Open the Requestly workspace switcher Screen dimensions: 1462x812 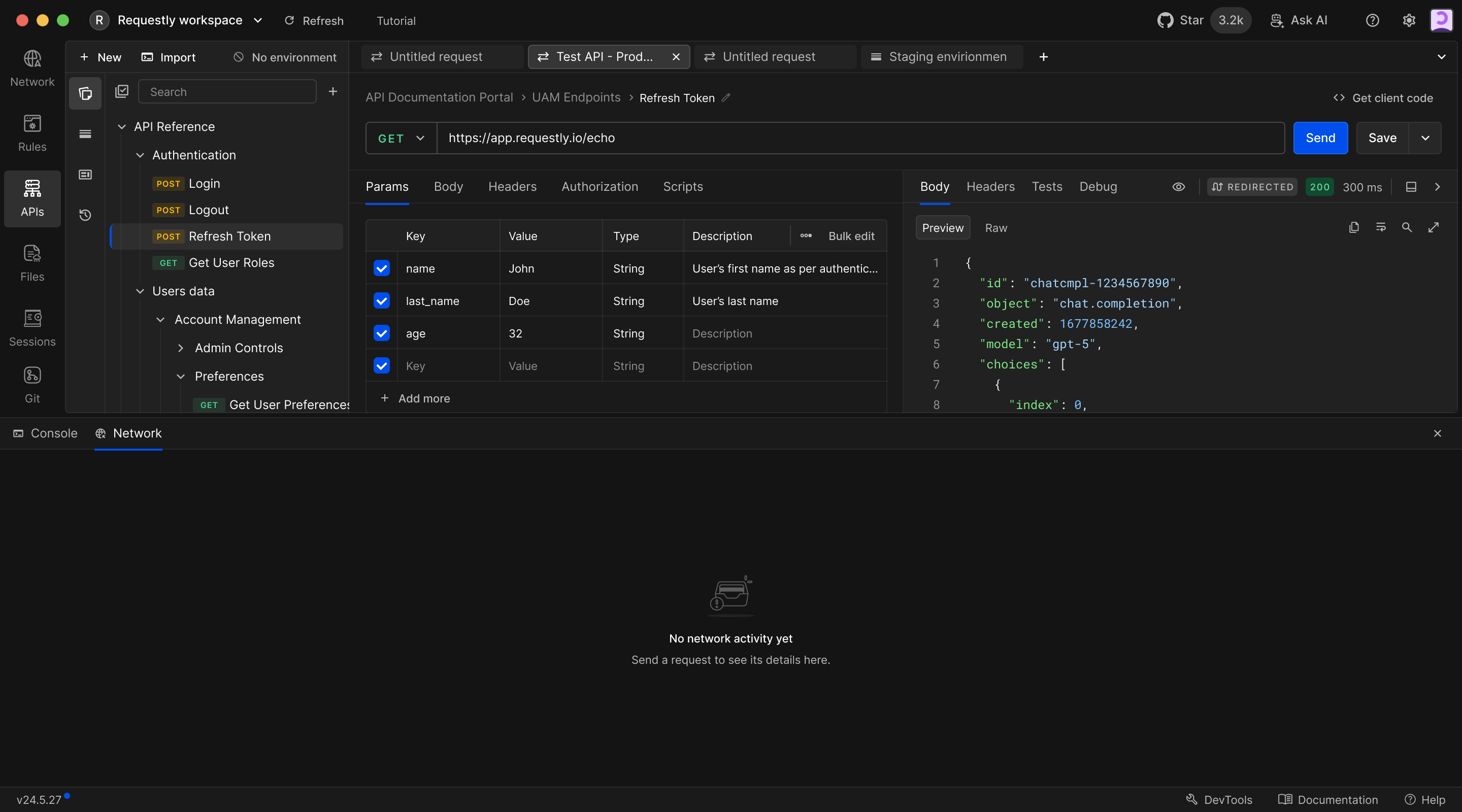(x=176, y=20)
